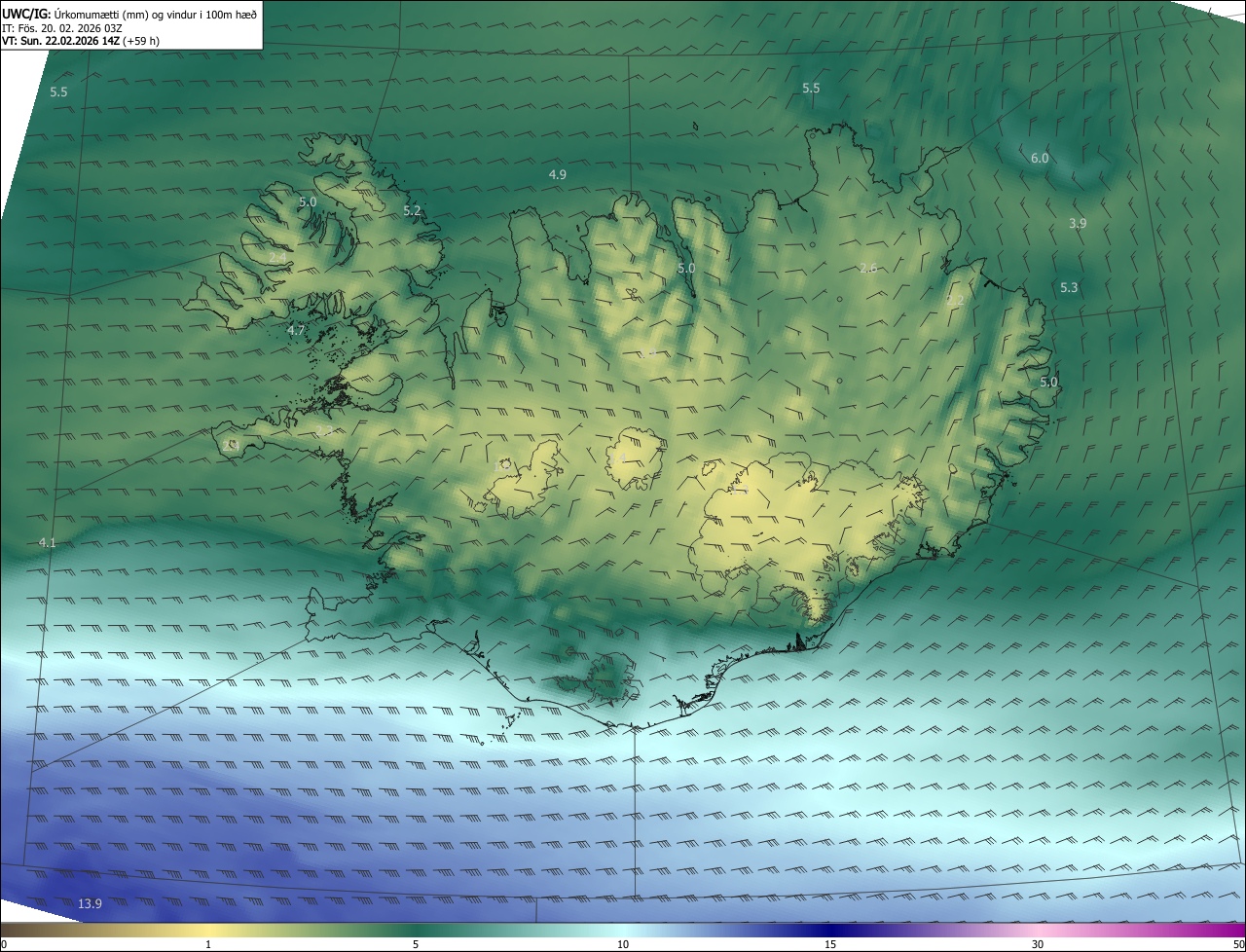The height and width of the screenshot is (952, 1246).
Task: Click the color scale tick label 10
Action: tap(623, 944)
